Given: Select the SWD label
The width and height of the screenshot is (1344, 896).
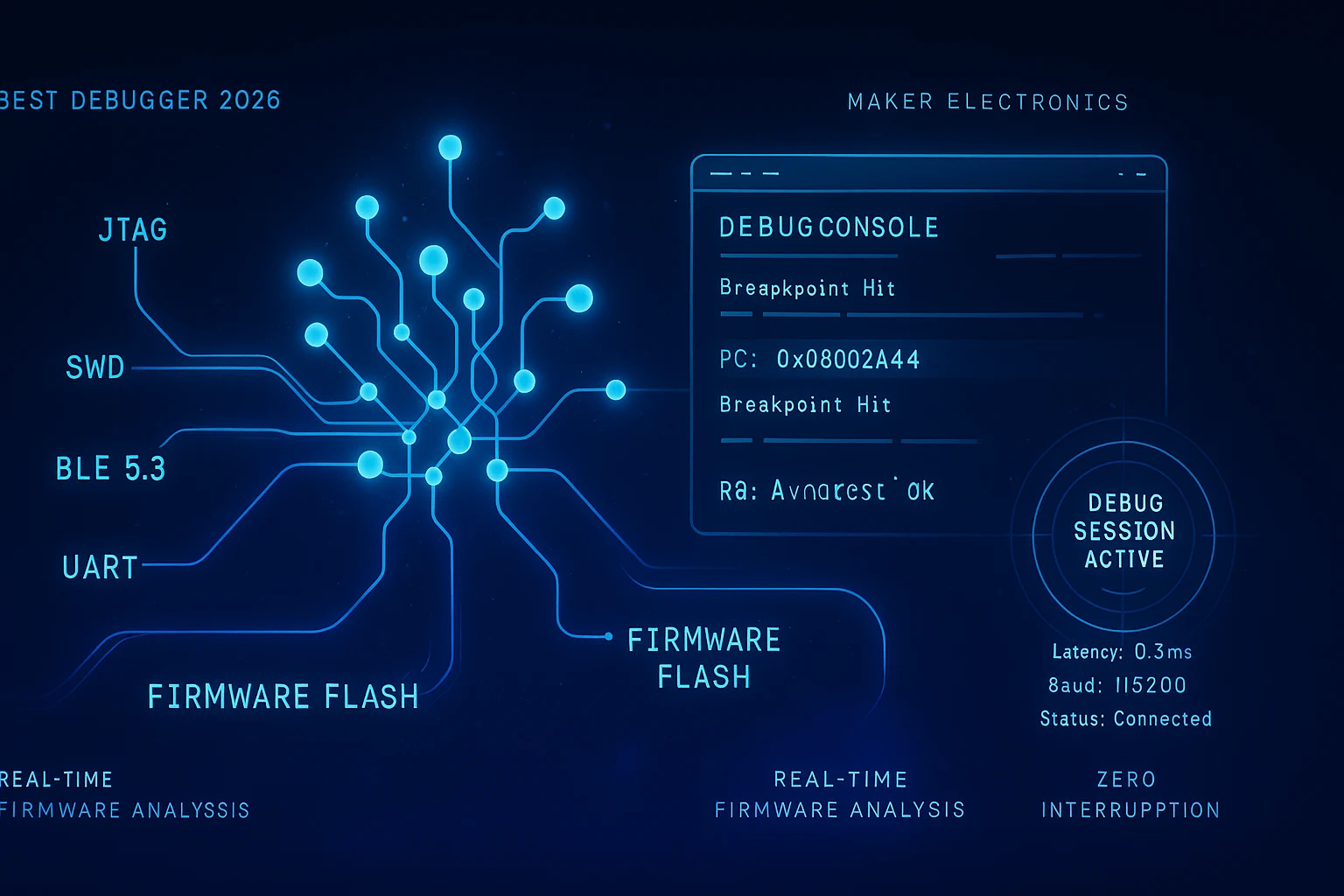Looking at the screenshot, I should coord(95,367).
